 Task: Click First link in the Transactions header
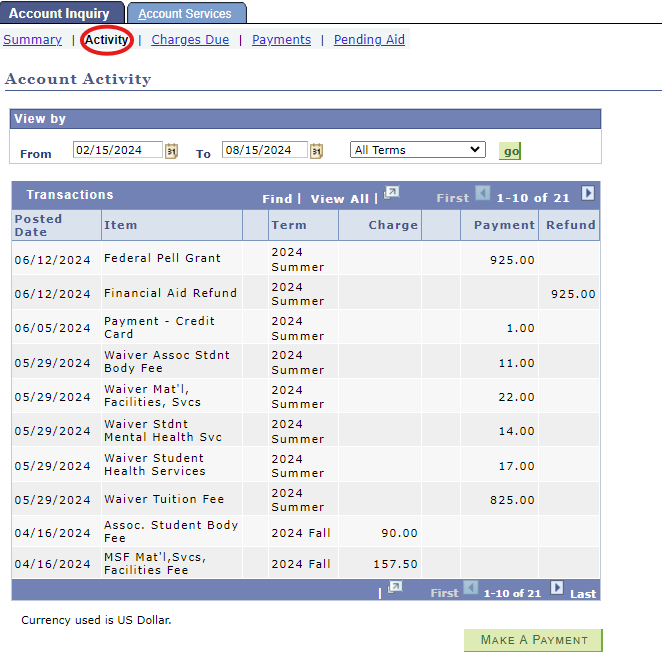tap(453, 198)
